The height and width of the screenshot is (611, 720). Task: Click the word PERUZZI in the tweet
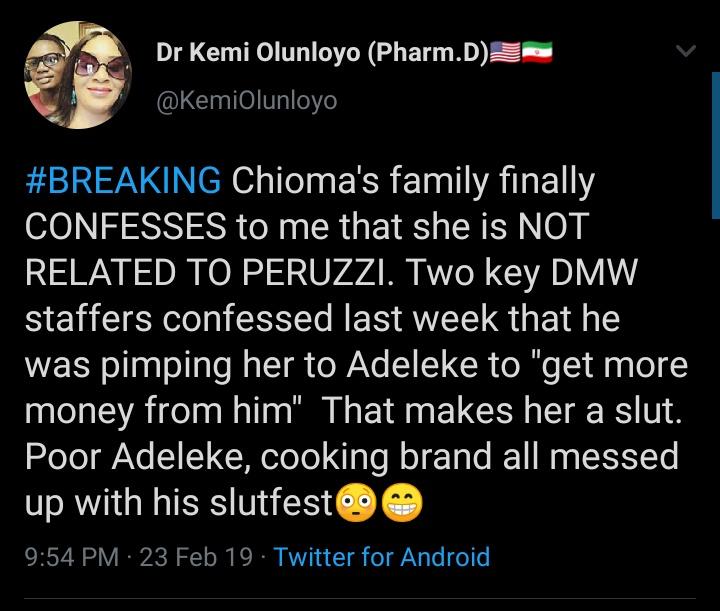pyautogui.click(x=311, y=274)
